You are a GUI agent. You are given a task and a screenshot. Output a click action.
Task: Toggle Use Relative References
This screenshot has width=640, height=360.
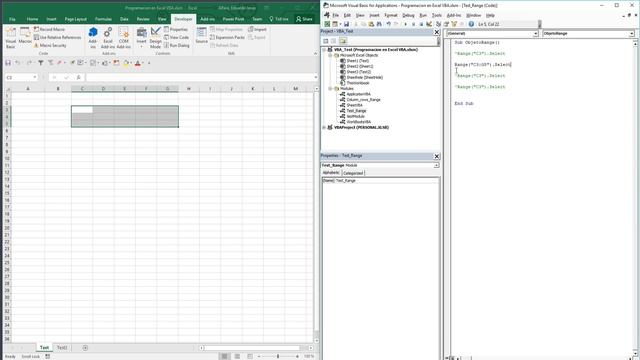(57, 37)
